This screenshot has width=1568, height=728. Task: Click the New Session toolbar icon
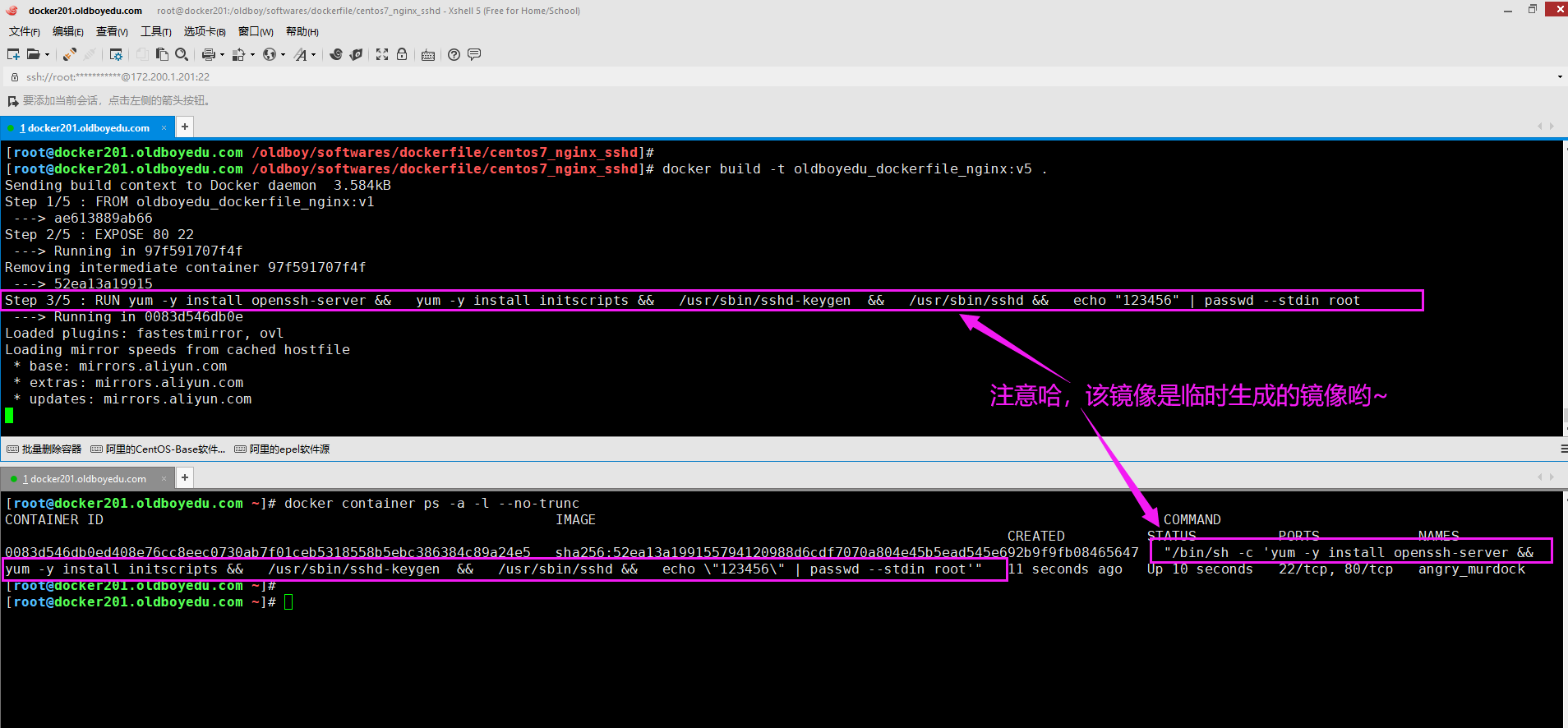[13, 54]
